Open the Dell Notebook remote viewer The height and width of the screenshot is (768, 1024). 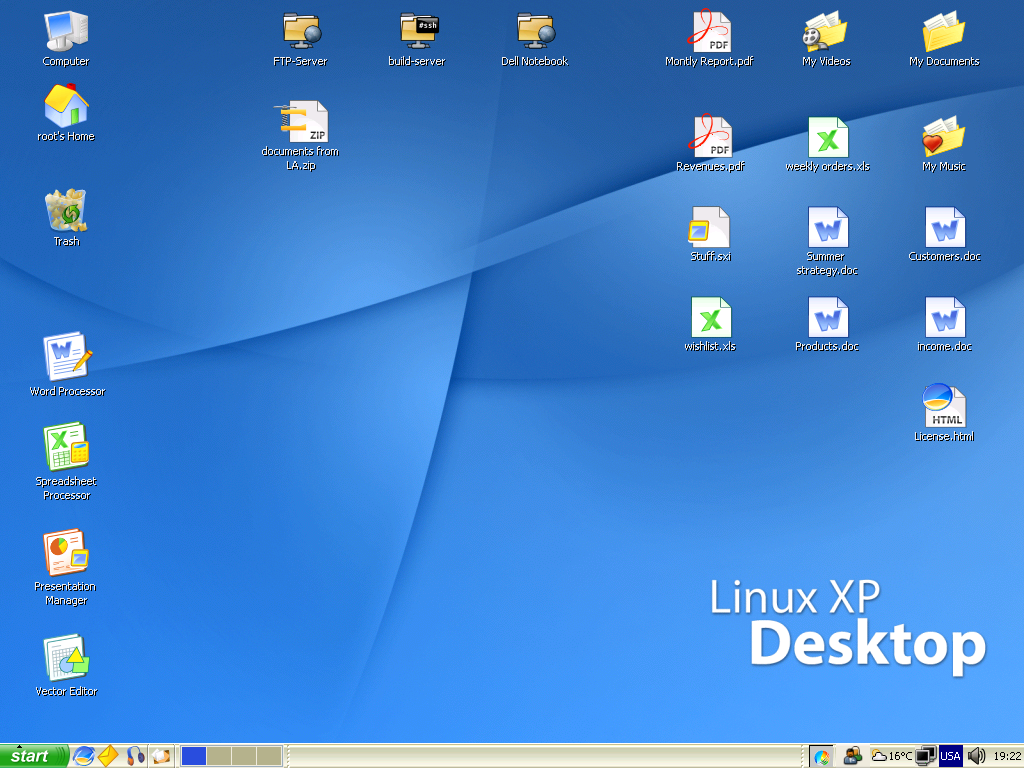tap(535, 30)
